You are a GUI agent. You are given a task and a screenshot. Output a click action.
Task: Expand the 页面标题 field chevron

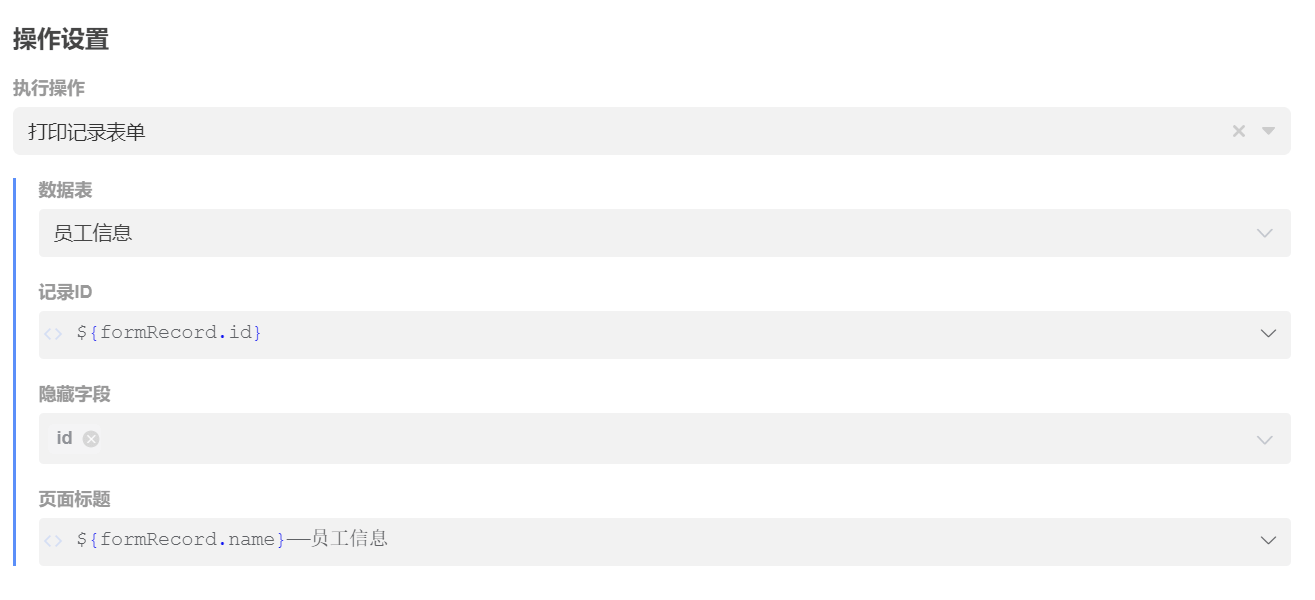pos(1268,541)
